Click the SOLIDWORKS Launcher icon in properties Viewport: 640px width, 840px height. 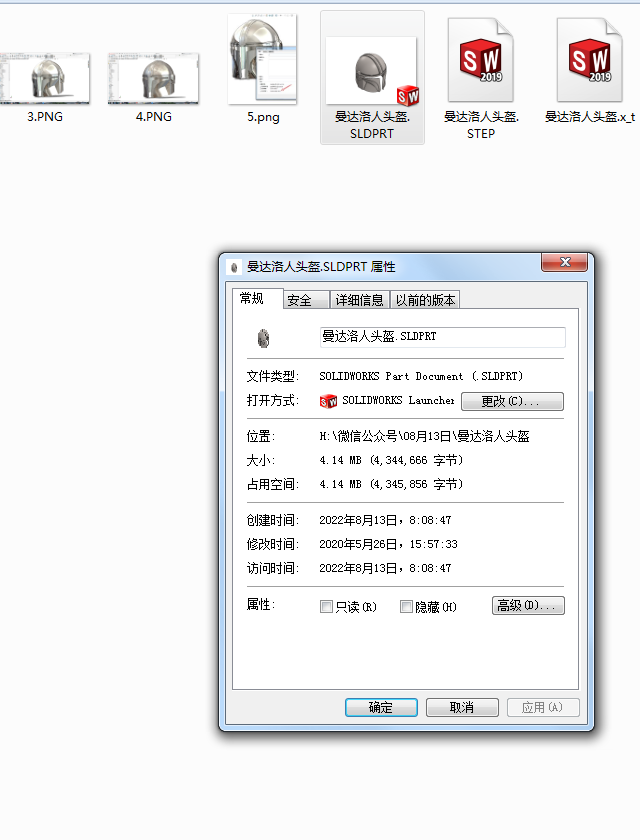coord(328,401)
